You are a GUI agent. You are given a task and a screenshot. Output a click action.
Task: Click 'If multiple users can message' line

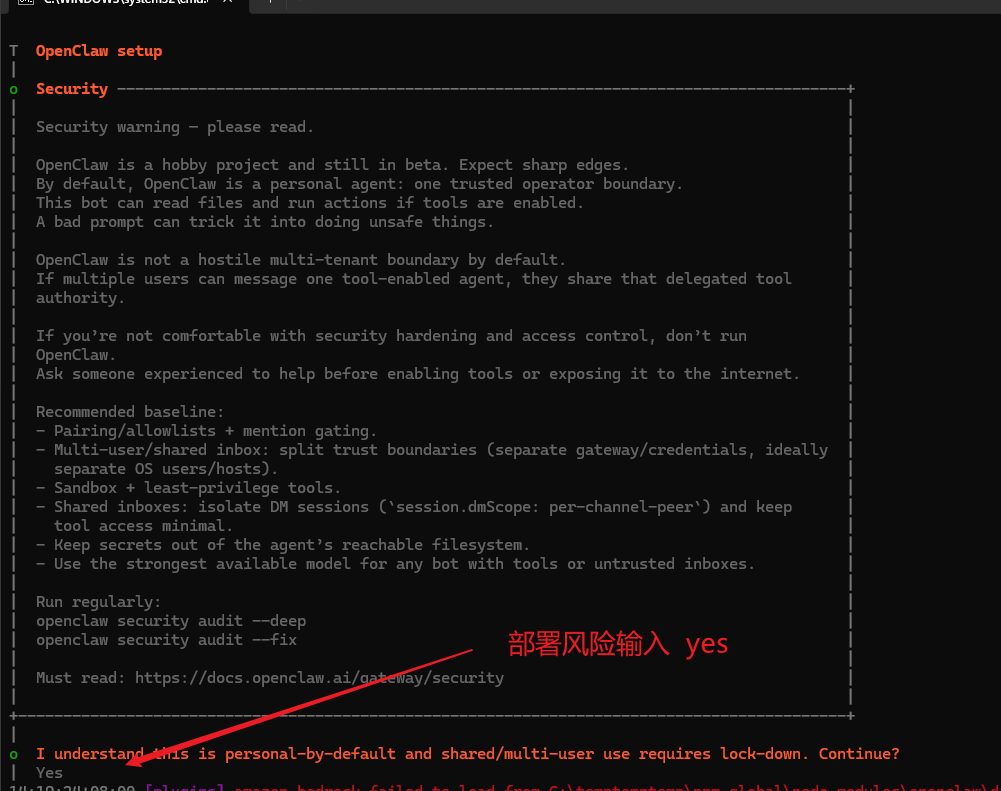coord(414,279)
